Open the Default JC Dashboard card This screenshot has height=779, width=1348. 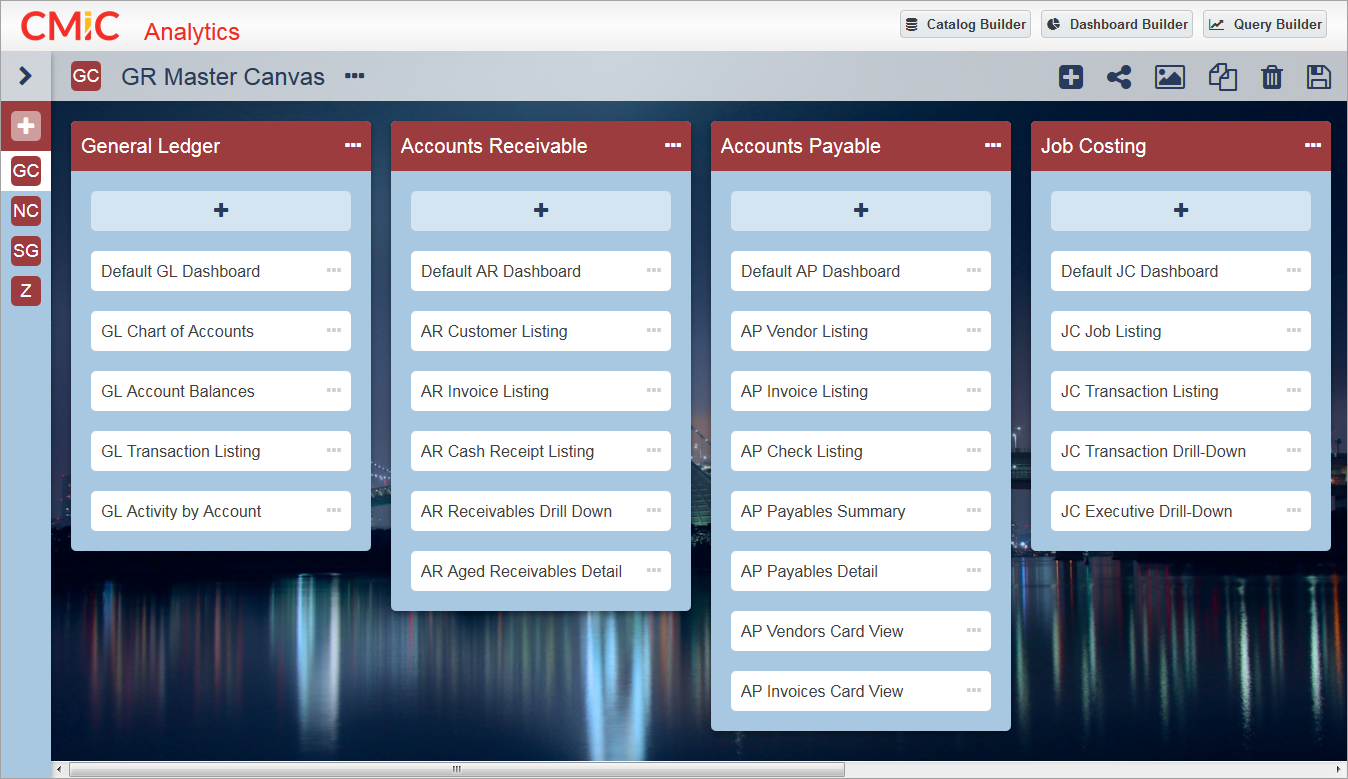[x=1181, y=271]
